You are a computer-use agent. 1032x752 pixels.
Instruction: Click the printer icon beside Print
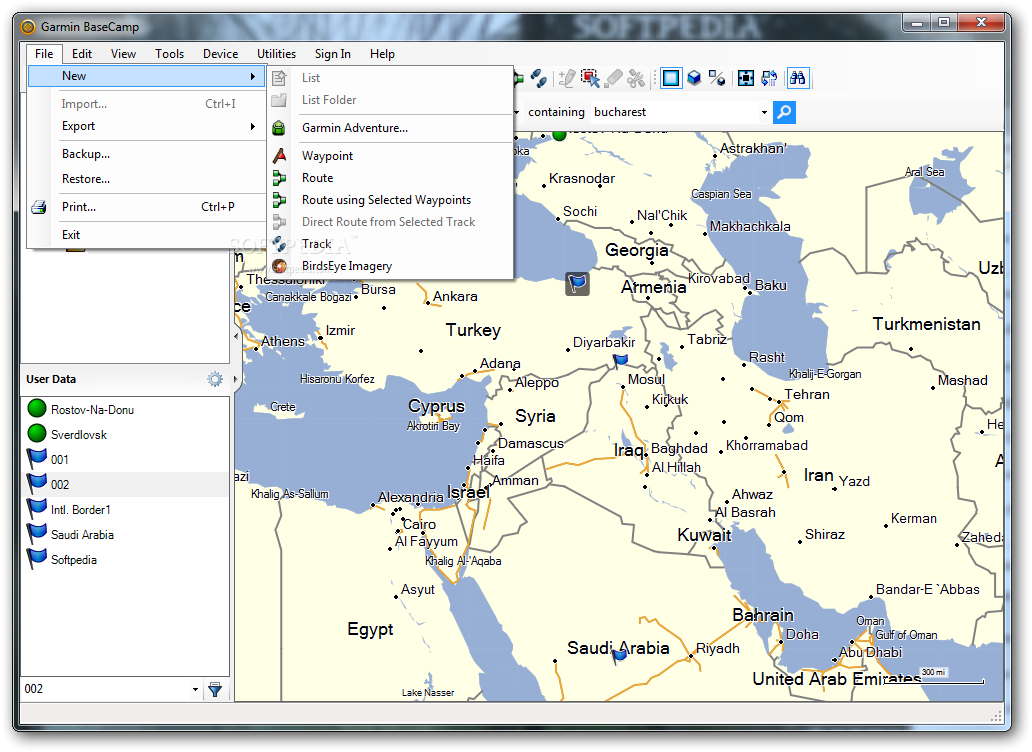[39, 207]
